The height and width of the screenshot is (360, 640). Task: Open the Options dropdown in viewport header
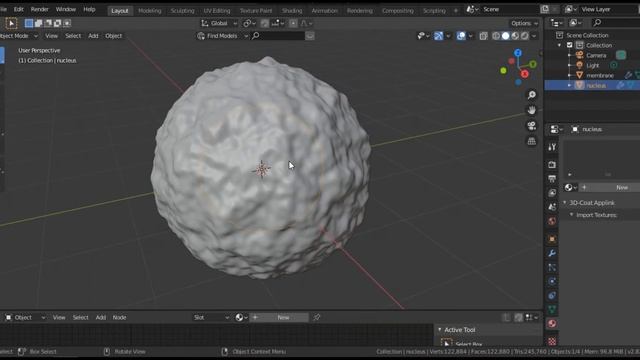[524, 23]
